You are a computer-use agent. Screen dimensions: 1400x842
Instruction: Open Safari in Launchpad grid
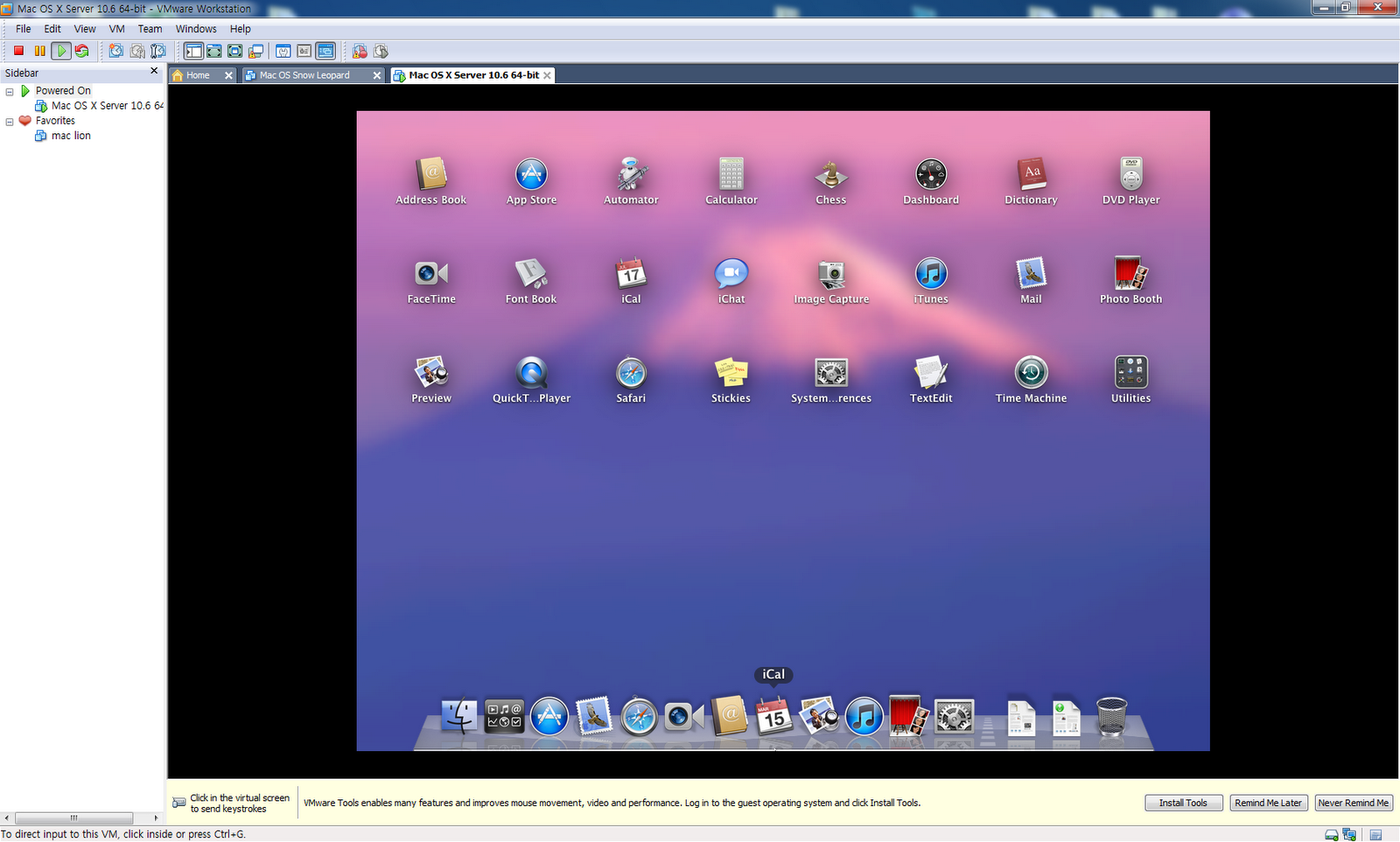click(x=631, y=378)
